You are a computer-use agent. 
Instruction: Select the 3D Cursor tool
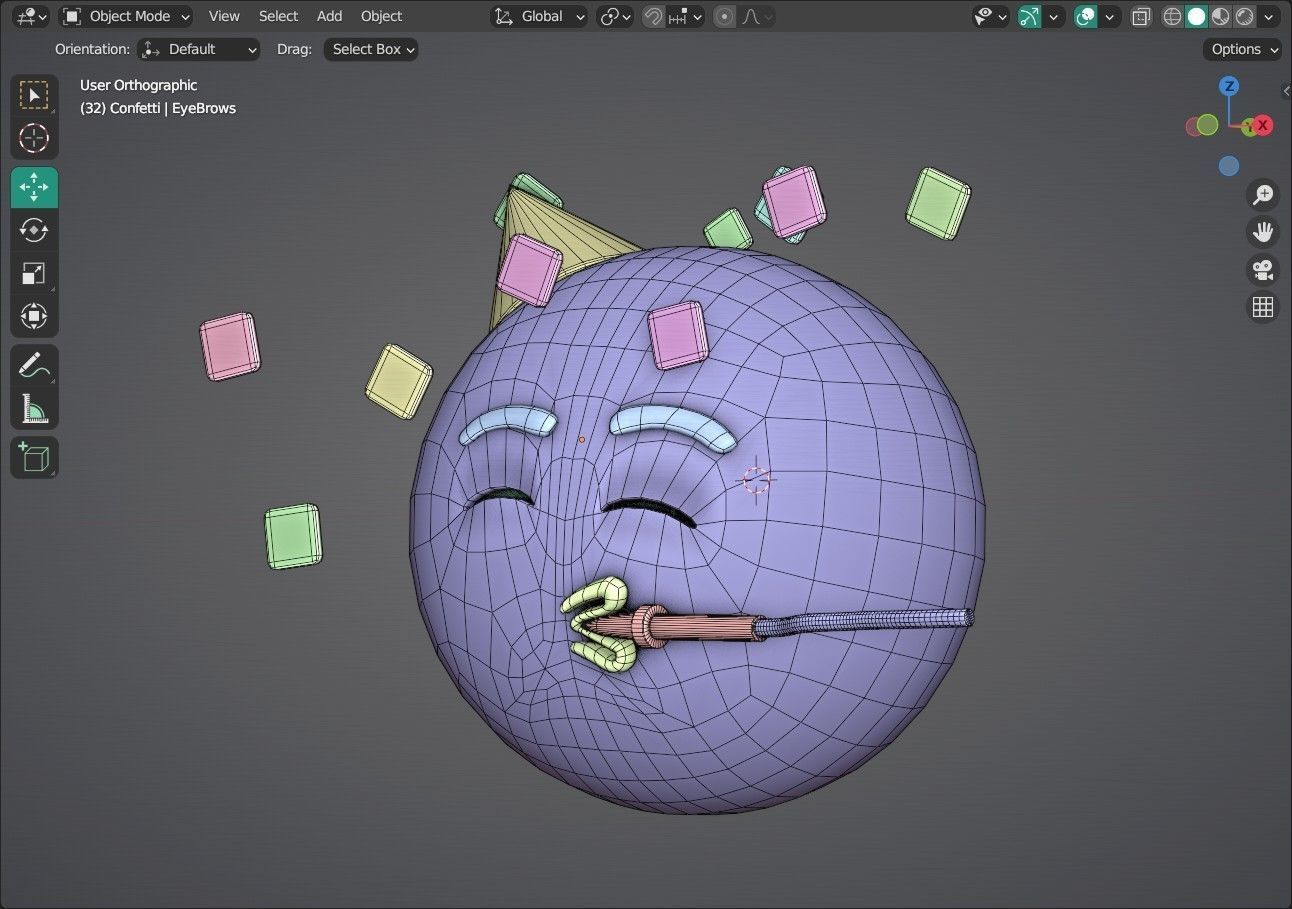[34, 139]
